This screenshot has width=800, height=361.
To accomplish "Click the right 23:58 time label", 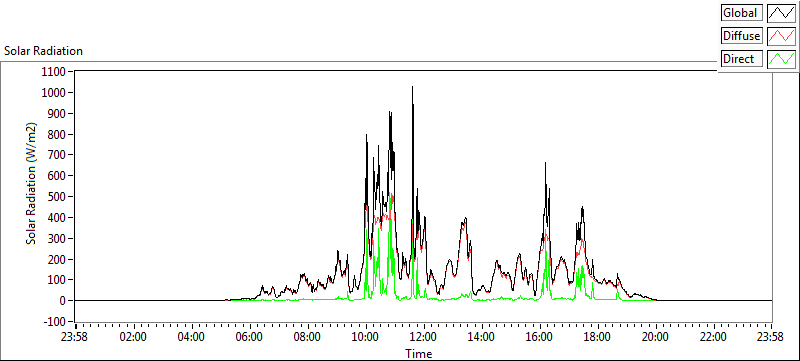I will (x=770, y=337).
